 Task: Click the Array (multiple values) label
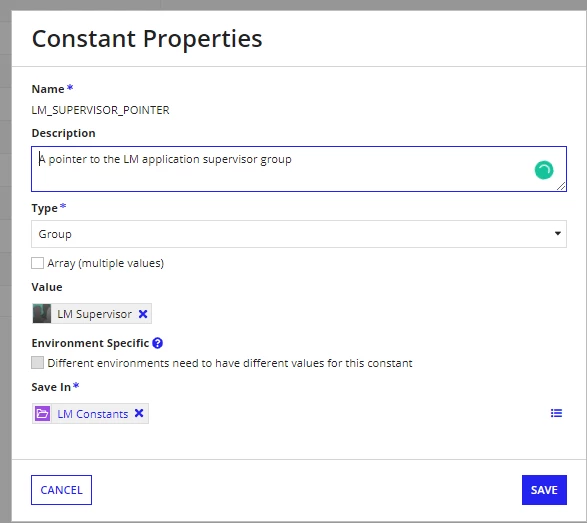click(106, 264)
